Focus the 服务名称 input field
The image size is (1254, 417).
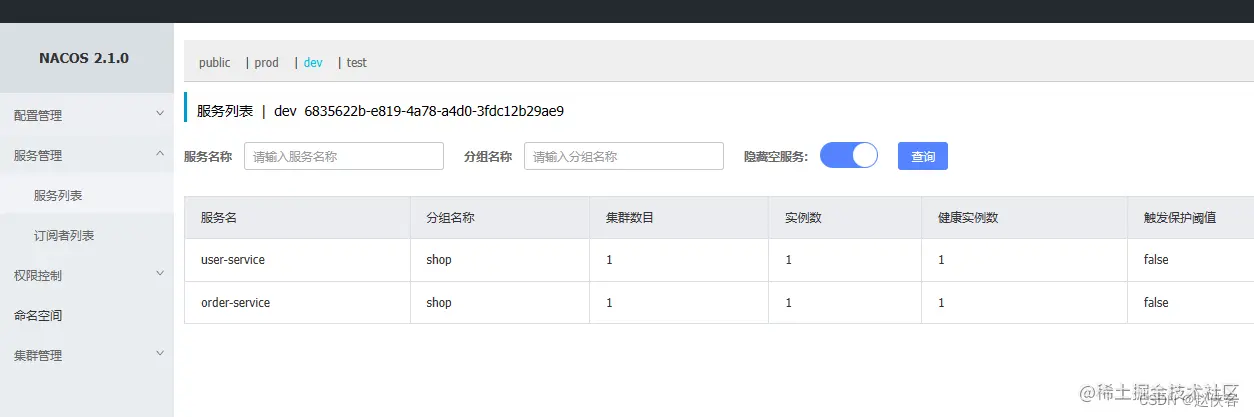344,156
